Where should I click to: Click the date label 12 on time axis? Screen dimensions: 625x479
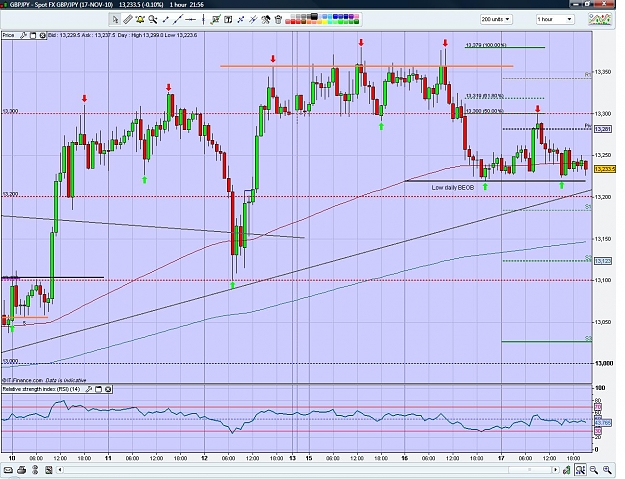[204, 458]
